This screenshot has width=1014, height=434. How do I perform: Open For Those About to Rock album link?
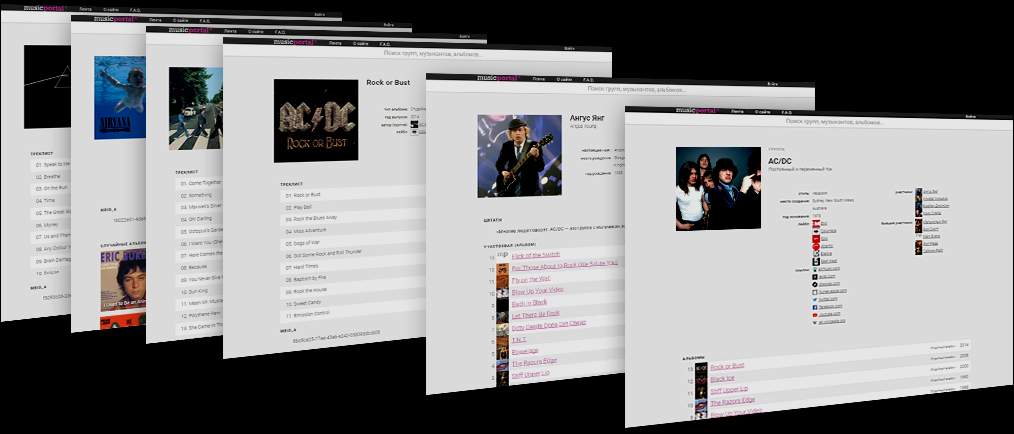point(564,265)
